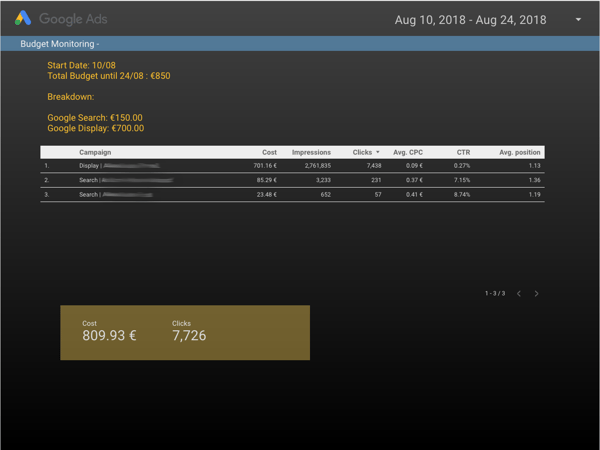600x450 pixels.
Task: Click avg. position value 1.13
Action: click(x=535, y=166)
